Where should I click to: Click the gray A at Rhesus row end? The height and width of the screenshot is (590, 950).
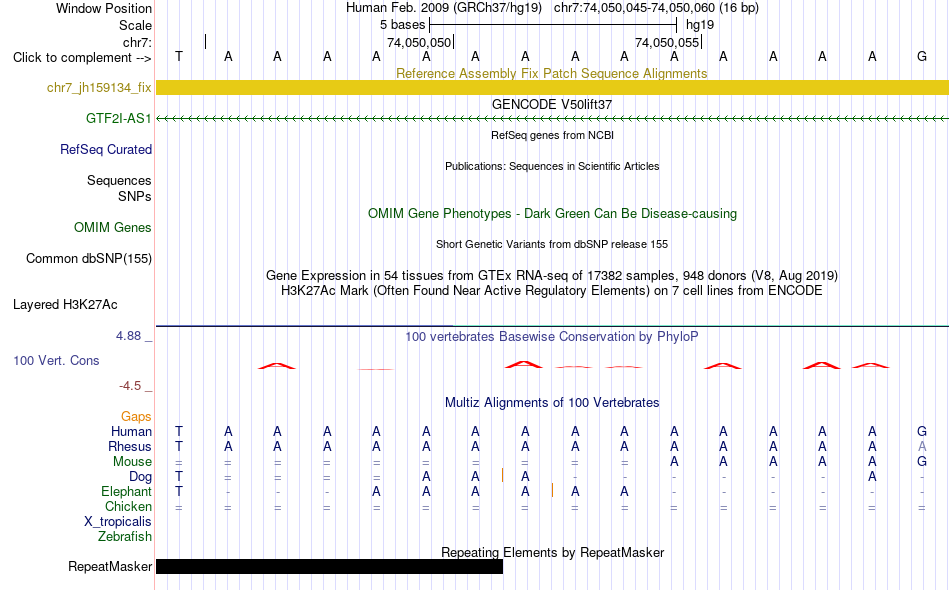922,446
